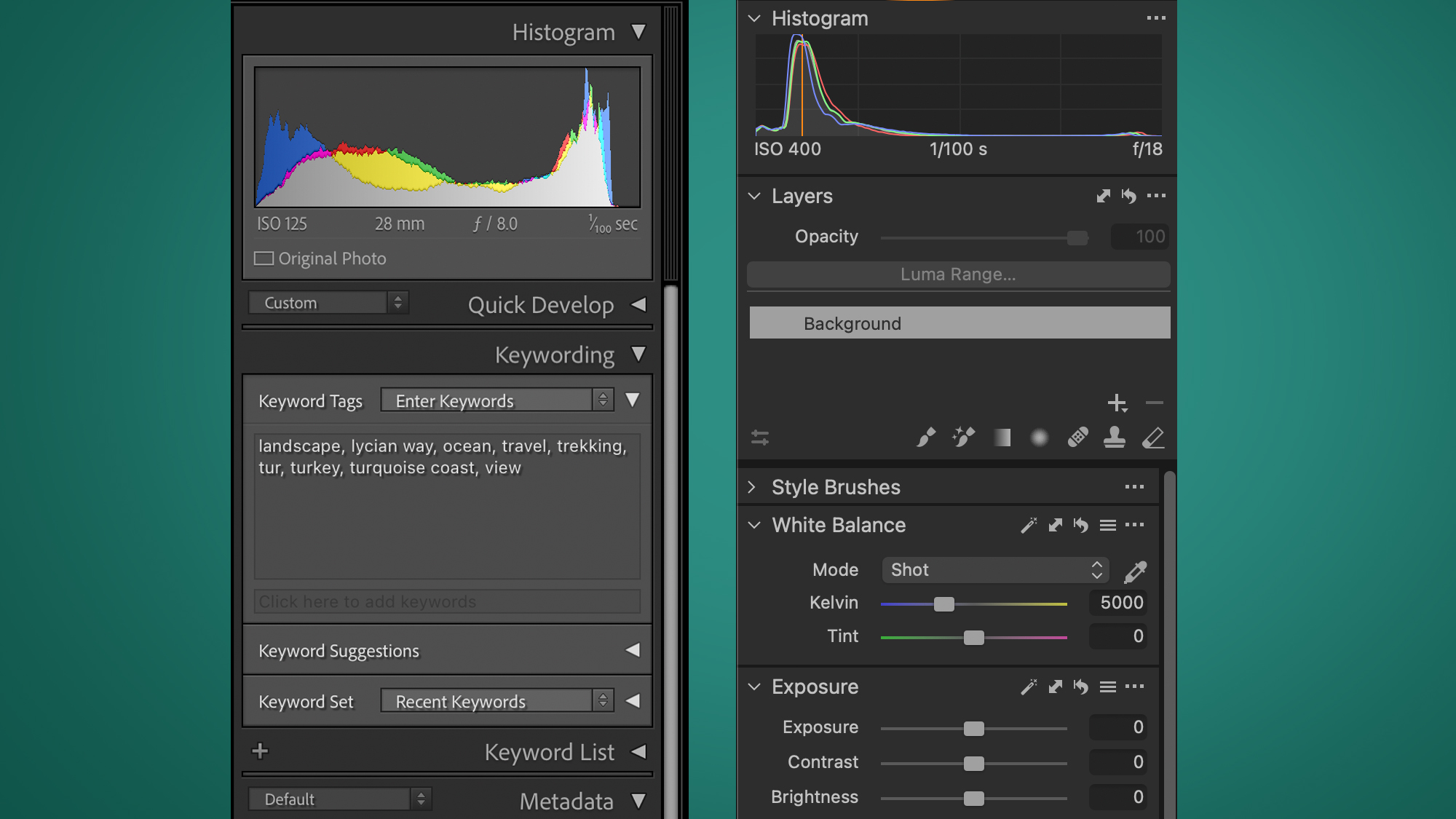The width and height of the screenshot is (1456, 819).
Task: Open Layers panel more options menu
Action: point(1156,196)
